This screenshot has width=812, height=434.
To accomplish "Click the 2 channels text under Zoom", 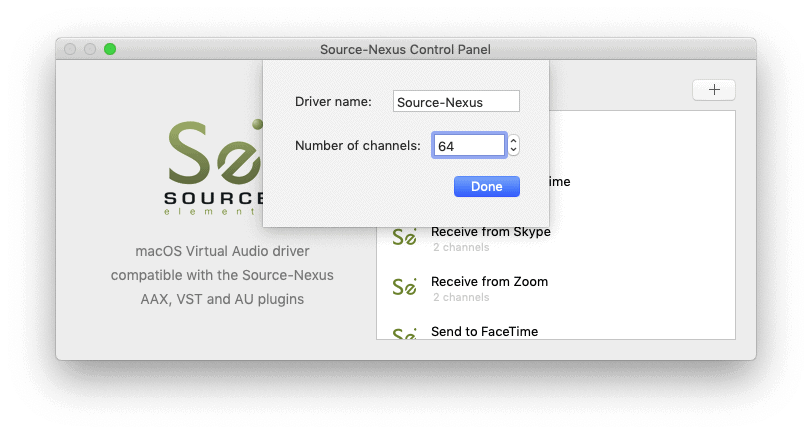I will click(x=461, y=297).
